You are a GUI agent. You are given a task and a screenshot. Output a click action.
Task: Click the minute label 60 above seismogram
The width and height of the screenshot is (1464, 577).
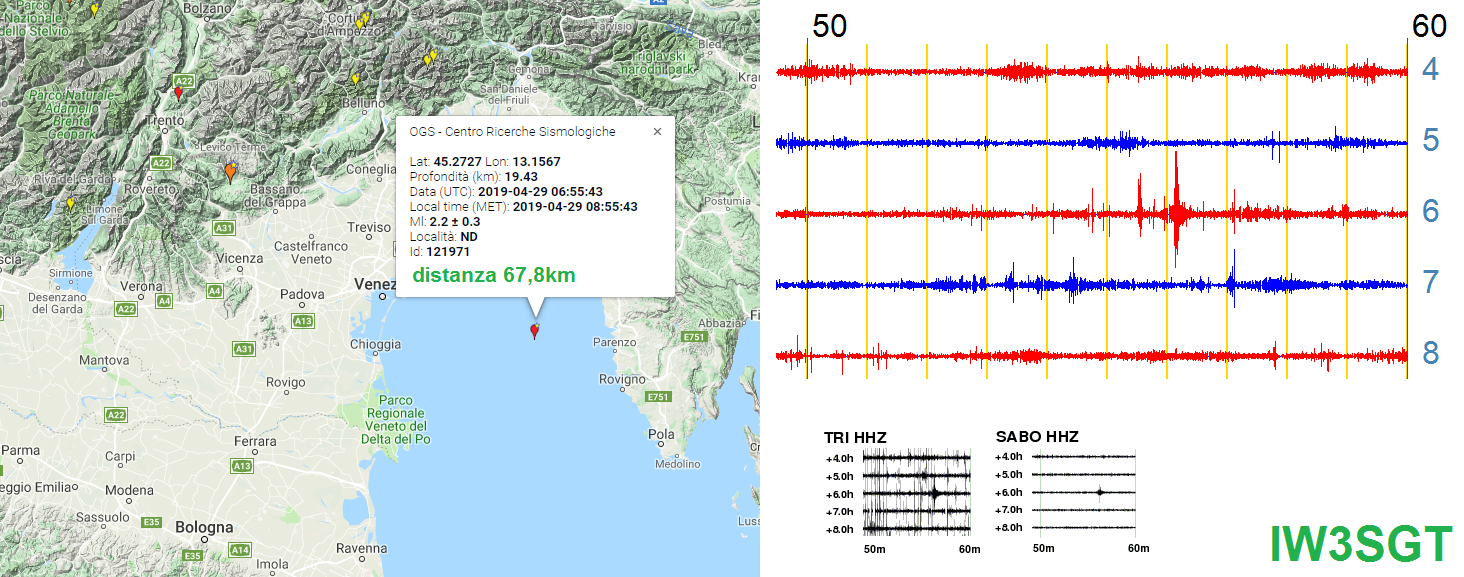(1429, 26)
